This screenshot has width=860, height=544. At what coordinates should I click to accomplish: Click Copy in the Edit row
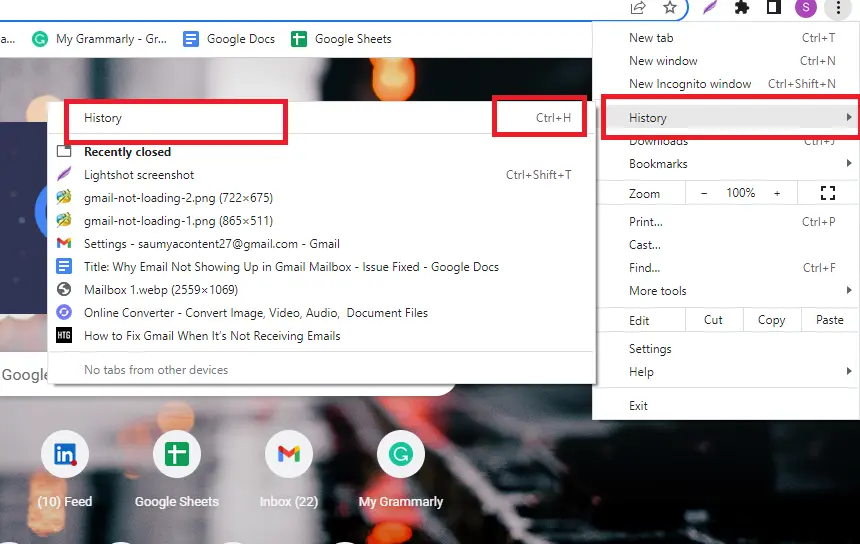(x=772, y=320)
